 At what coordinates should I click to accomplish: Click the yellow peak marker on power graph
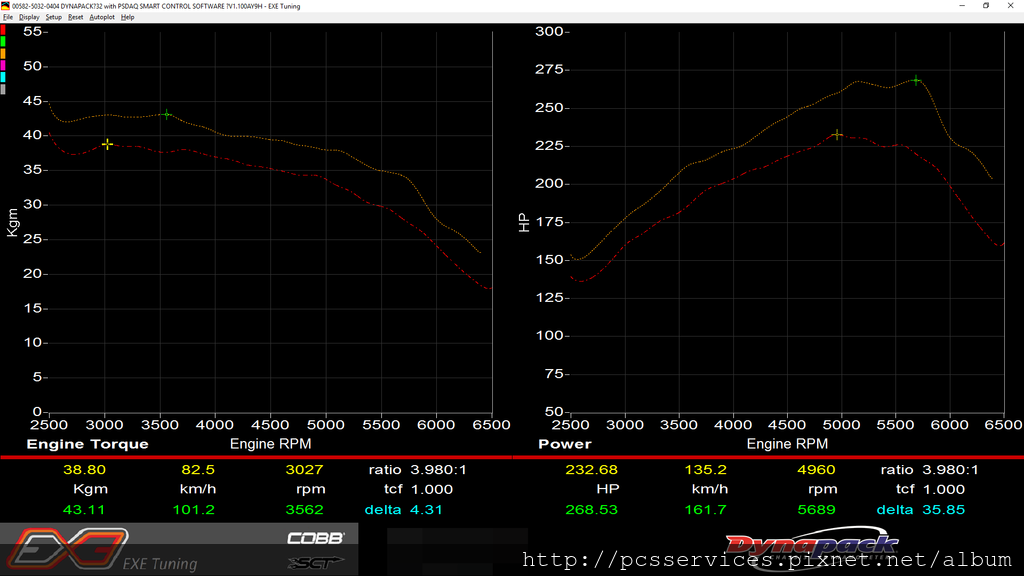click(837, 135)
